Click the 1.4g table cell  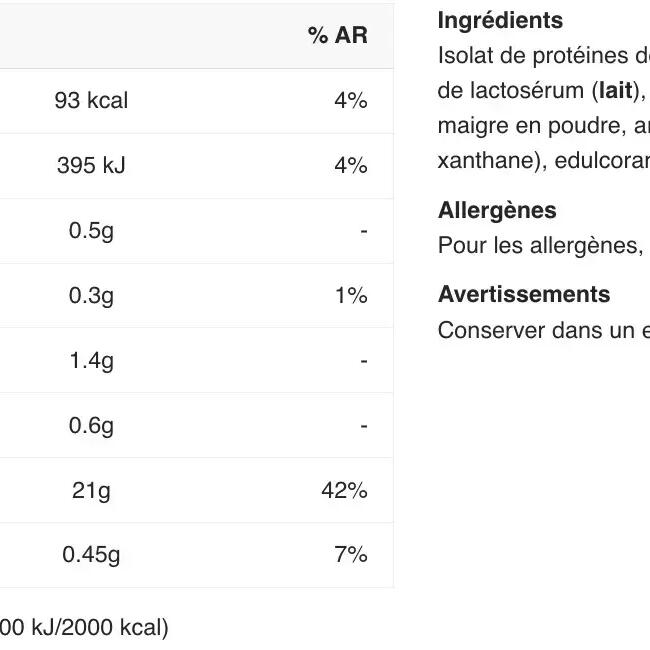pyautogui.click(x=91, y=361)
